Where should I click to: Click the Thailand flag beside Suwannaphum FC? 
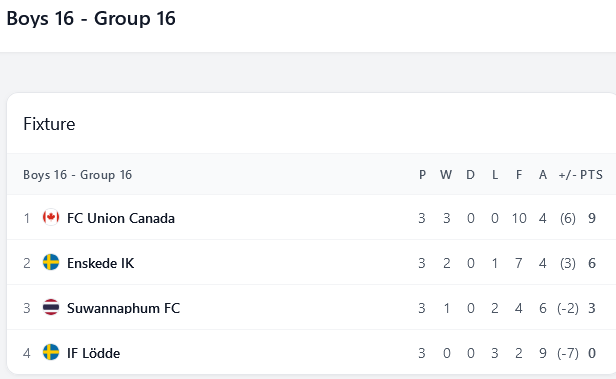[x=51, y=308]
